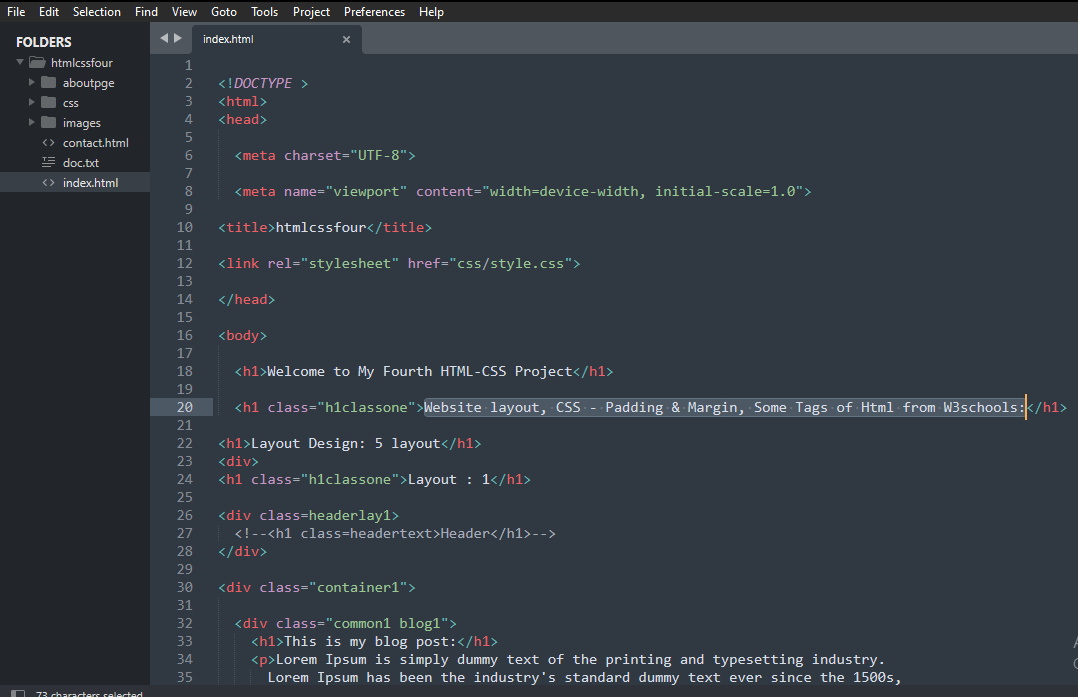Click the container1 class value
This screenshot has height=697, width=1078.
[x=358, y=588]
